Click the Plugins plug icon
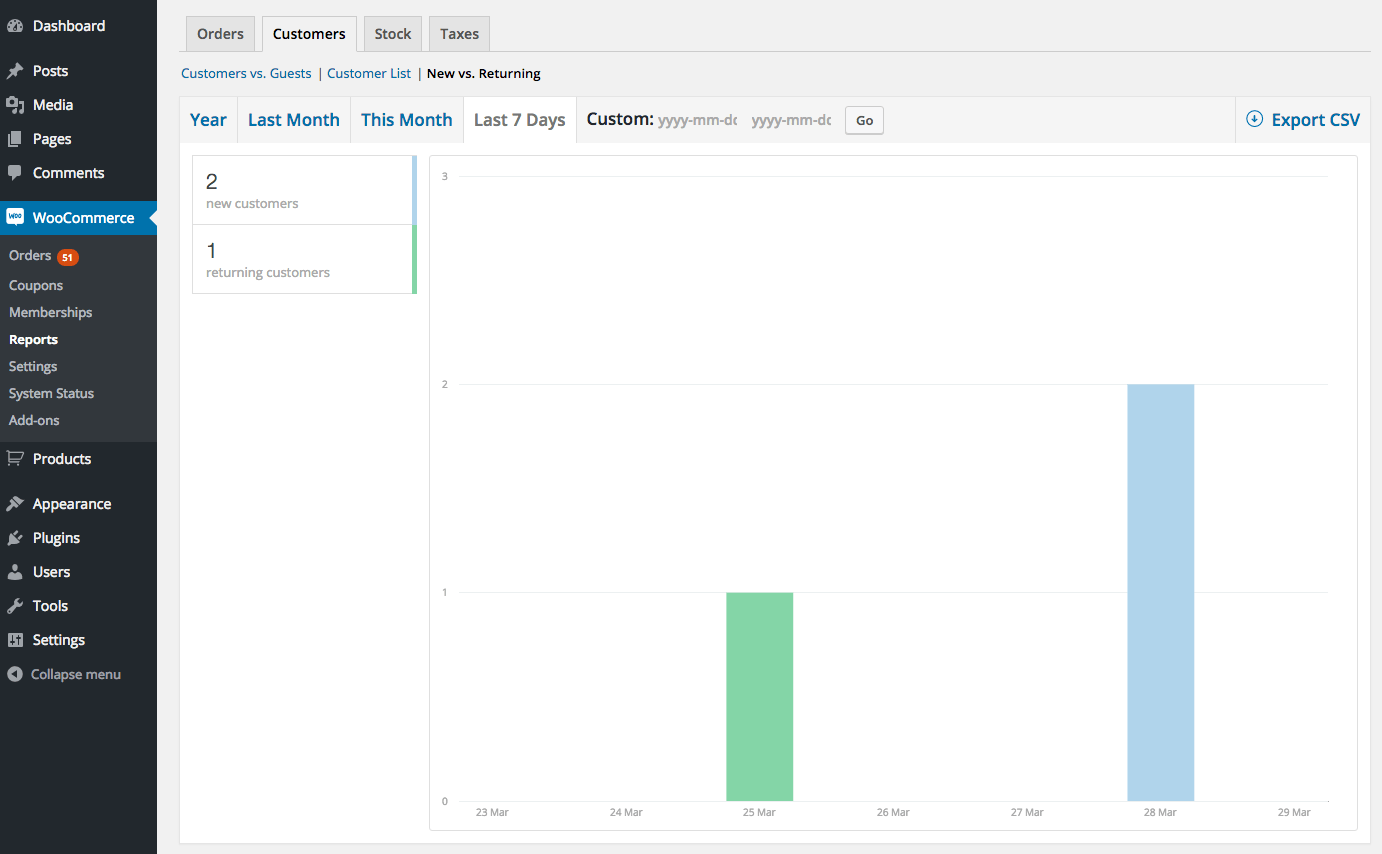Viewport: 1382px width, 854px height. tap(15, 538)
